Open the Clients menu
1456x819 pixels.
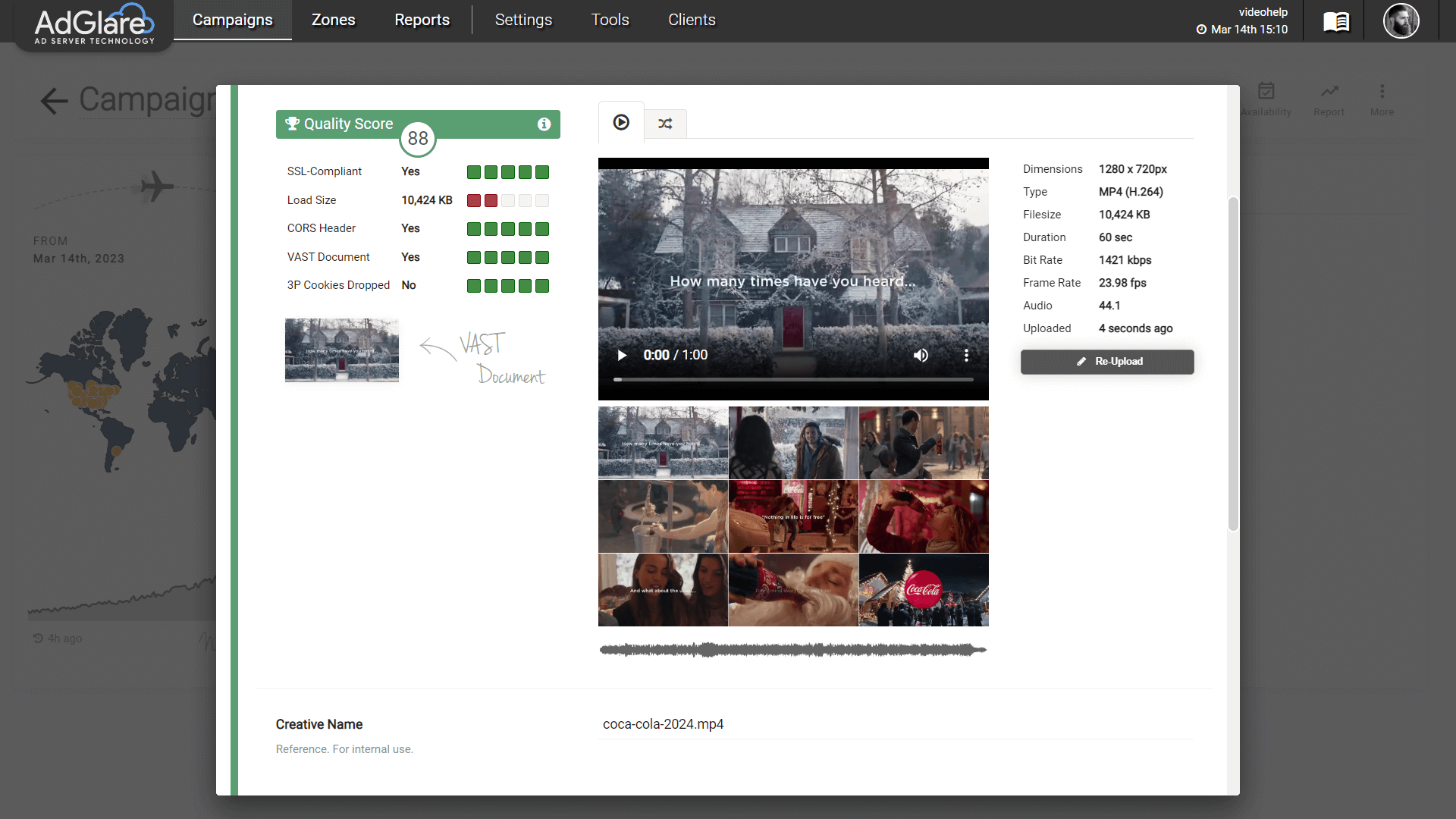click(x=692, y=20)
